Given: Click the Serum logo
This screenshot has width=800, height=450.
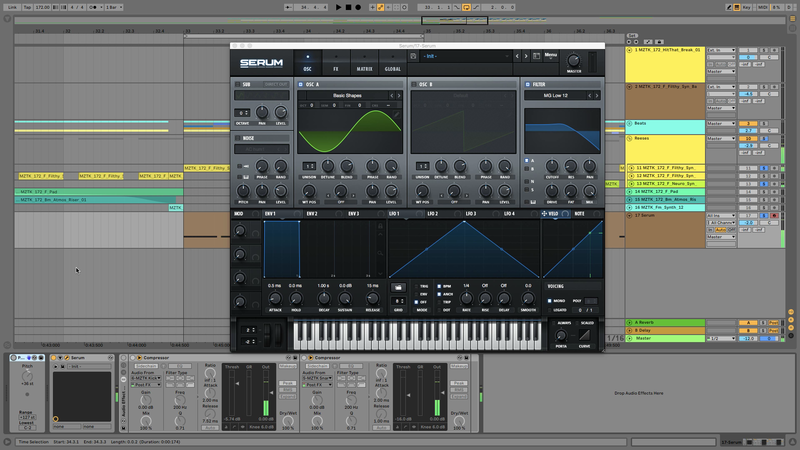Looking at the screenshot, I should pos(261,63).
